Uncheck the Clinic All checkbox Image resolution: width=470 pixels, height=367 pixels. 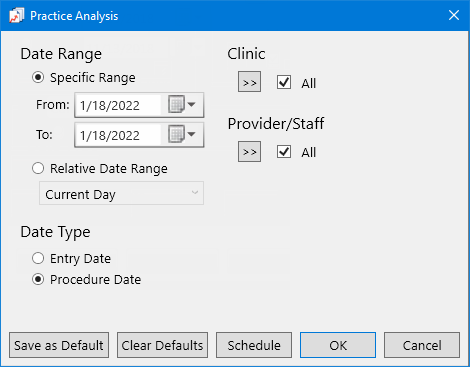tap(284, 82)
